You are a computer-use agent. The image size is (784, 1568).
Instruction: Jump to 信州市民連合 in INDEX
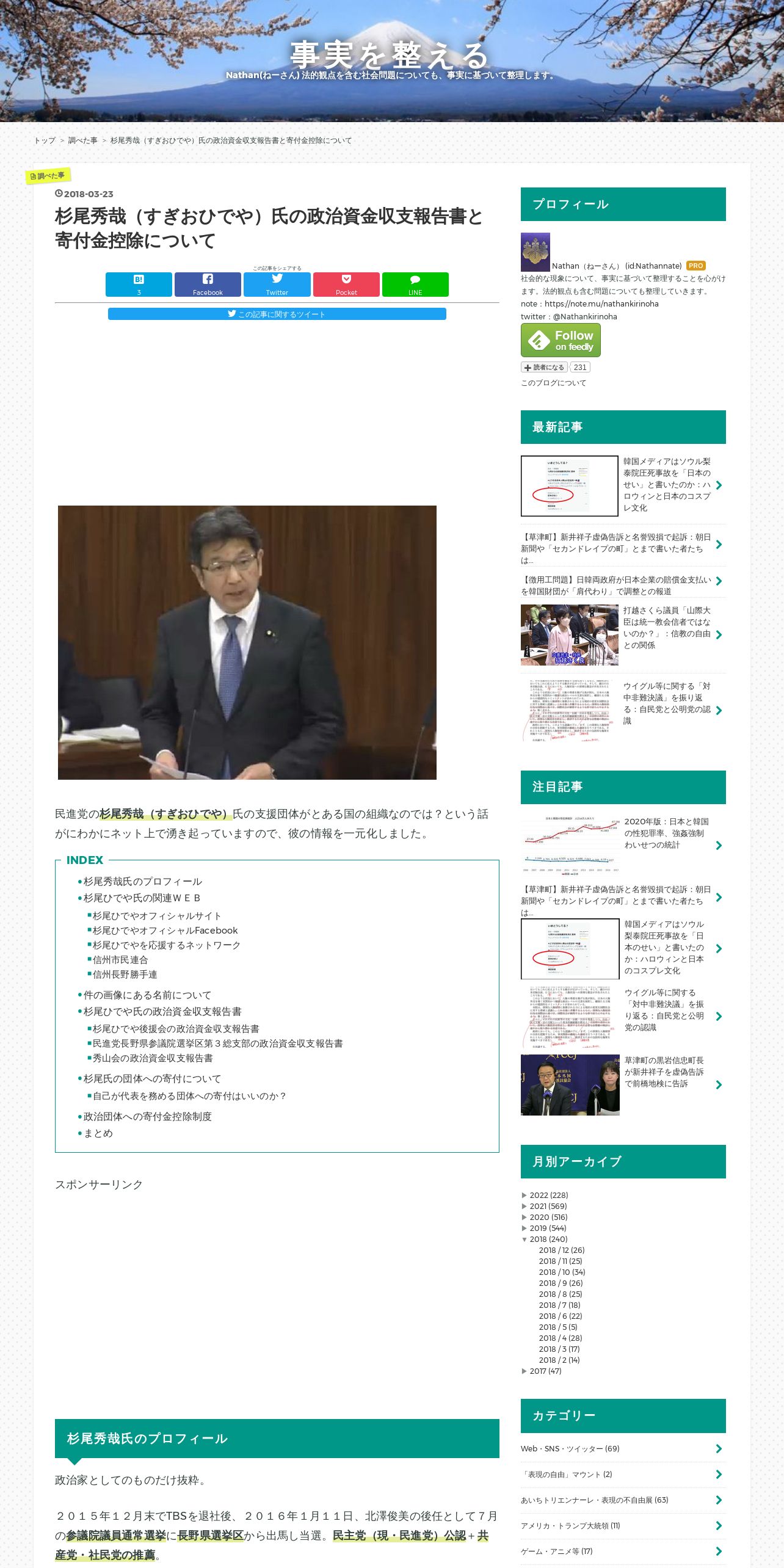tap(120, 960)
